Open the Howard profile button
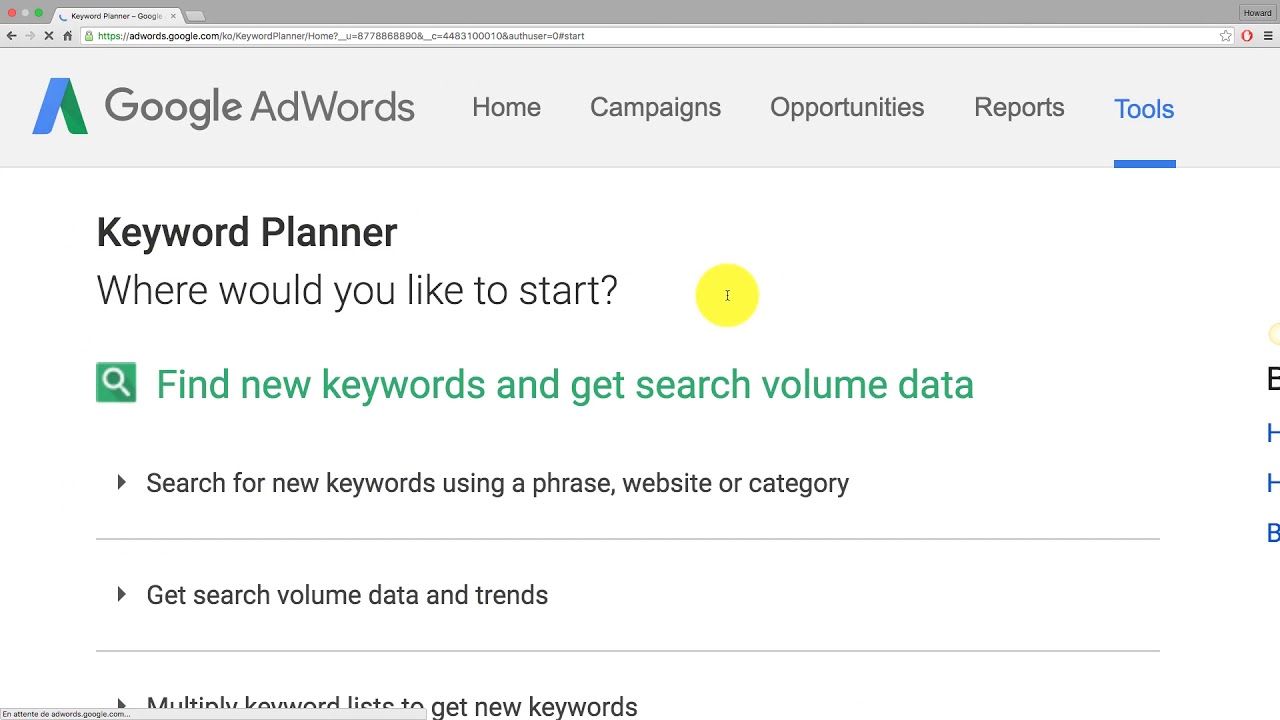 coord(1257,13)
